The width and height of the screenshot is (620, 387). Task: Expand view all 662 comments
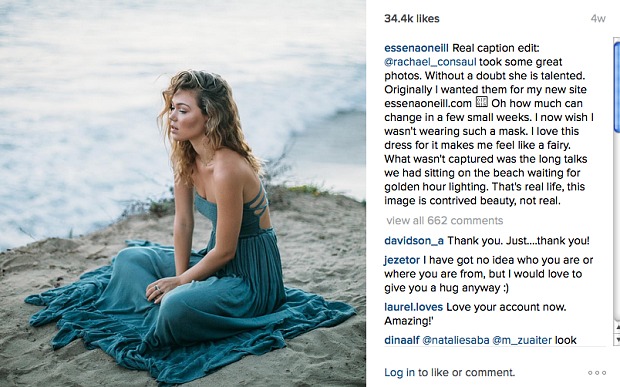tap(444, 221)
